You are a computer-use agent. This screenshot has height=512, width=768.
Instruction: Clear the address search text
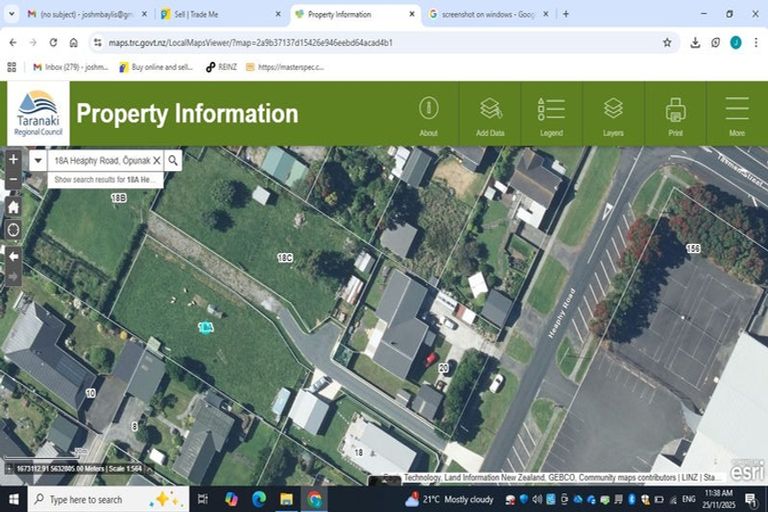click(x=157, y=160)
